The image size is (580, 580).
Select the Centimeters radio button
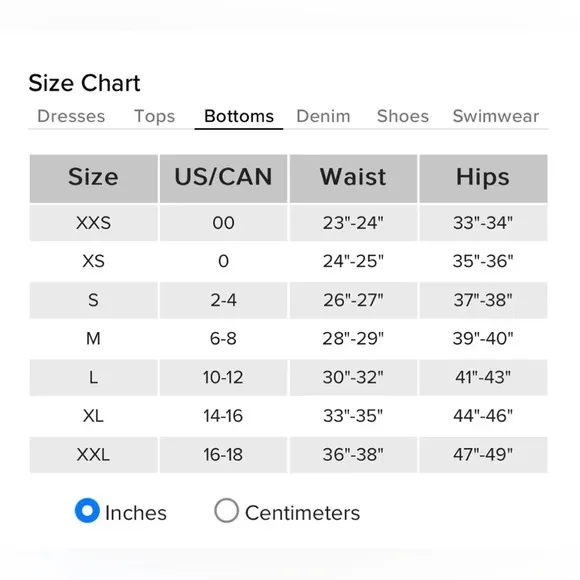tap(226, 510)
